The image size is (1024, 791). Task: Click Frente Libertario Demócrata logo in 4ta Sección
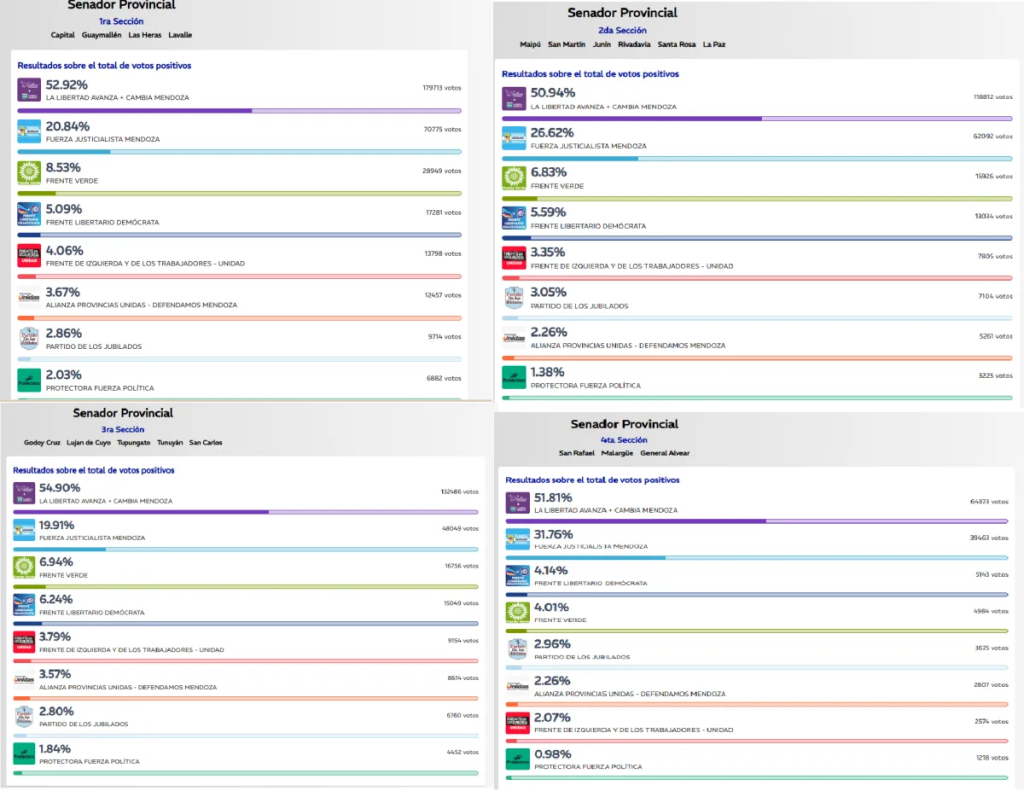click(517, 576)
